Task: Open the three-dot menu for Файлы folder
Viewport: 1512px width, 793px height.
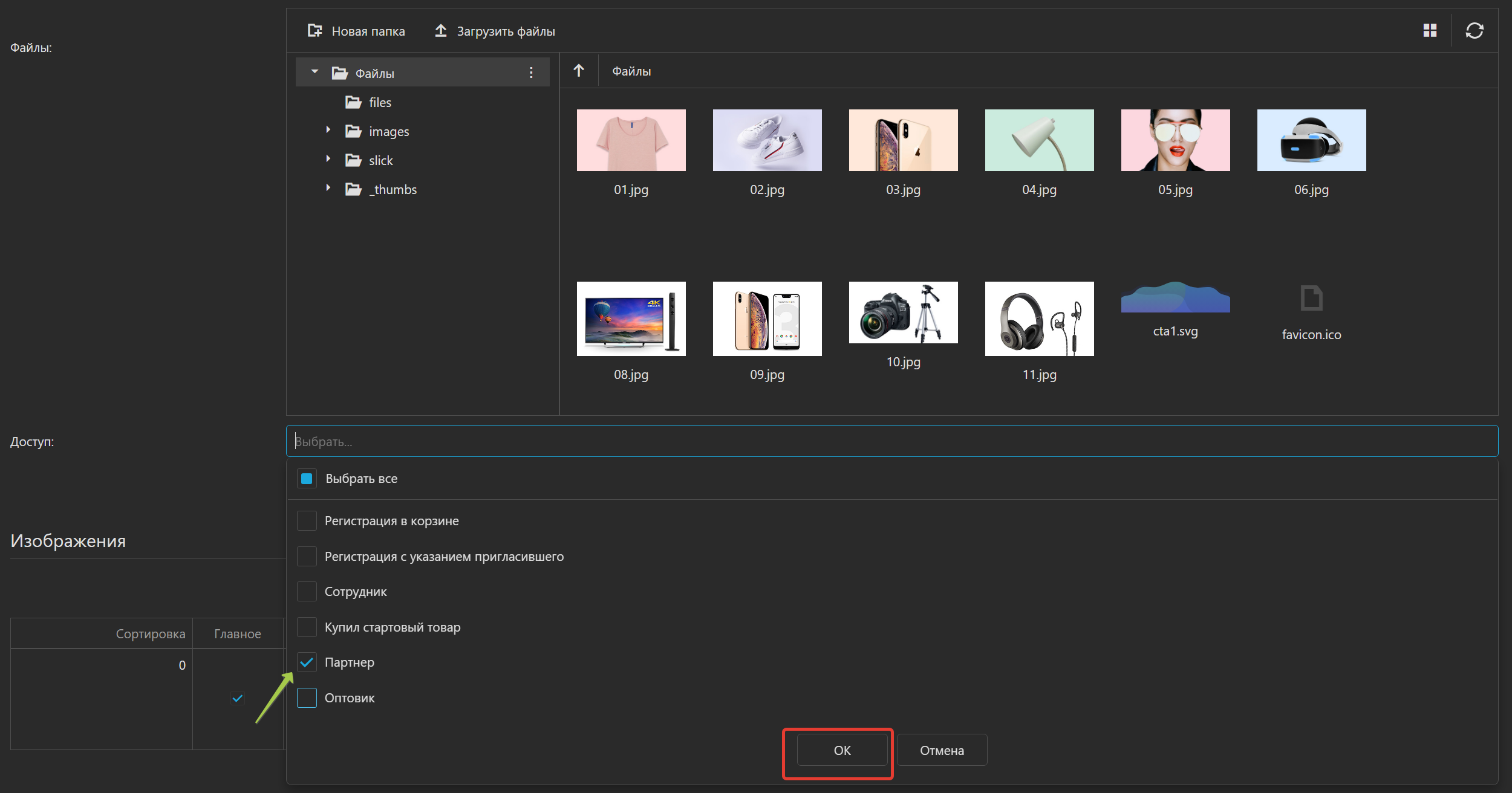Action: pyautogui.click(x=531, y=73)
